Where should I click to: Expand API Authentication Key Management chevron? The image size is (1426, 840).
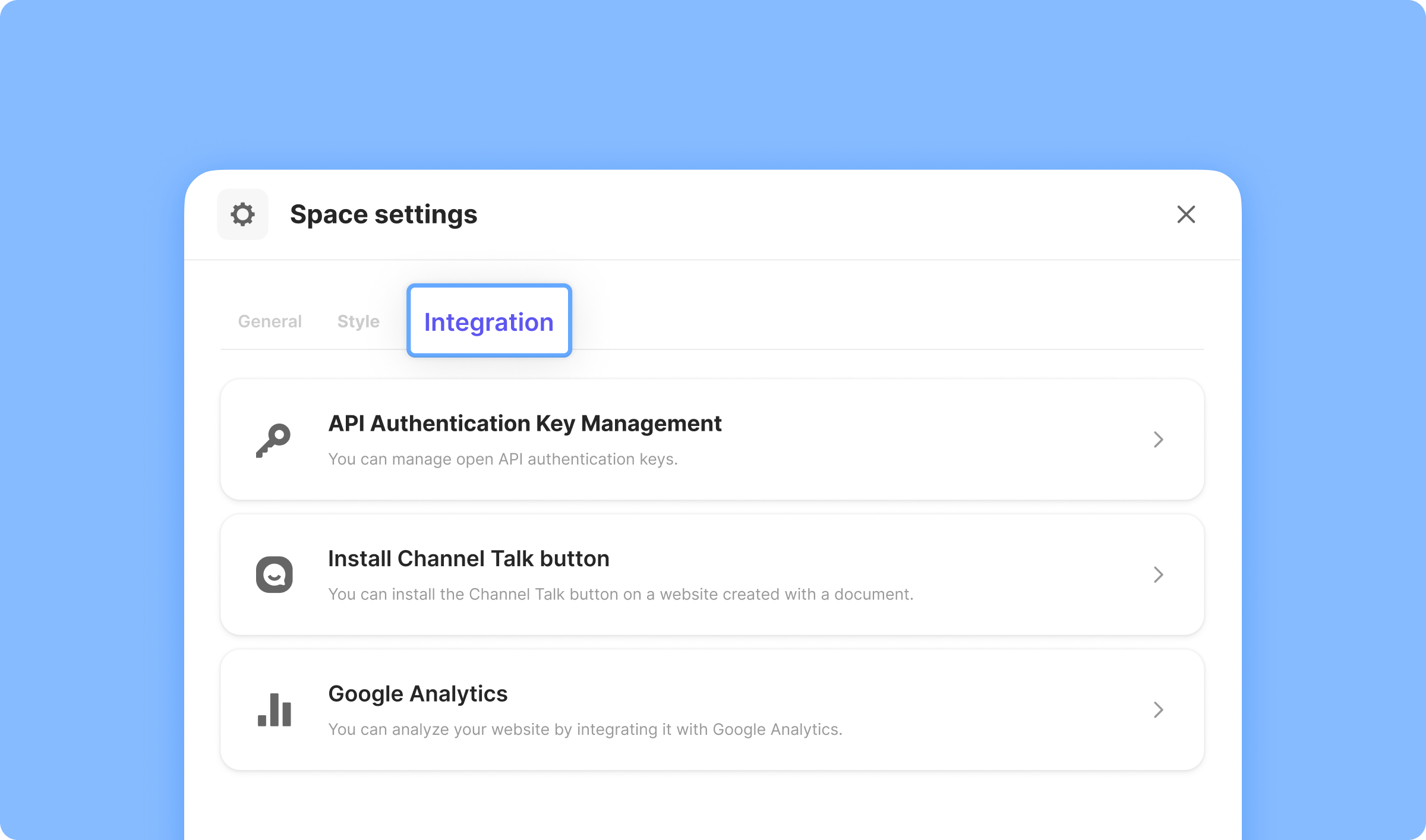pos(1158,440)
